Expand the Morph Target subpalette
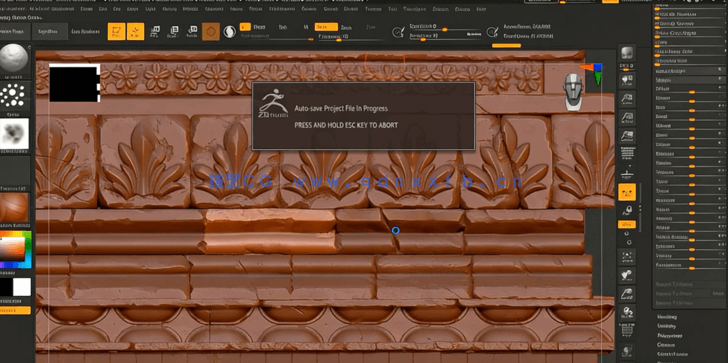 click(672, 354)
